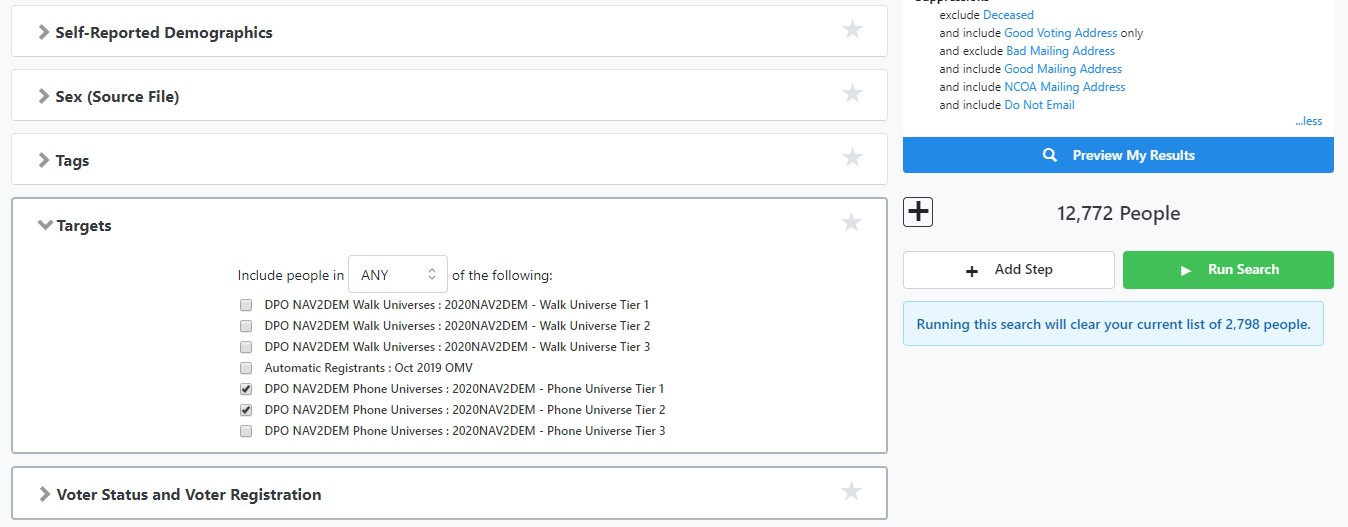Run Search with green button

1228,270
